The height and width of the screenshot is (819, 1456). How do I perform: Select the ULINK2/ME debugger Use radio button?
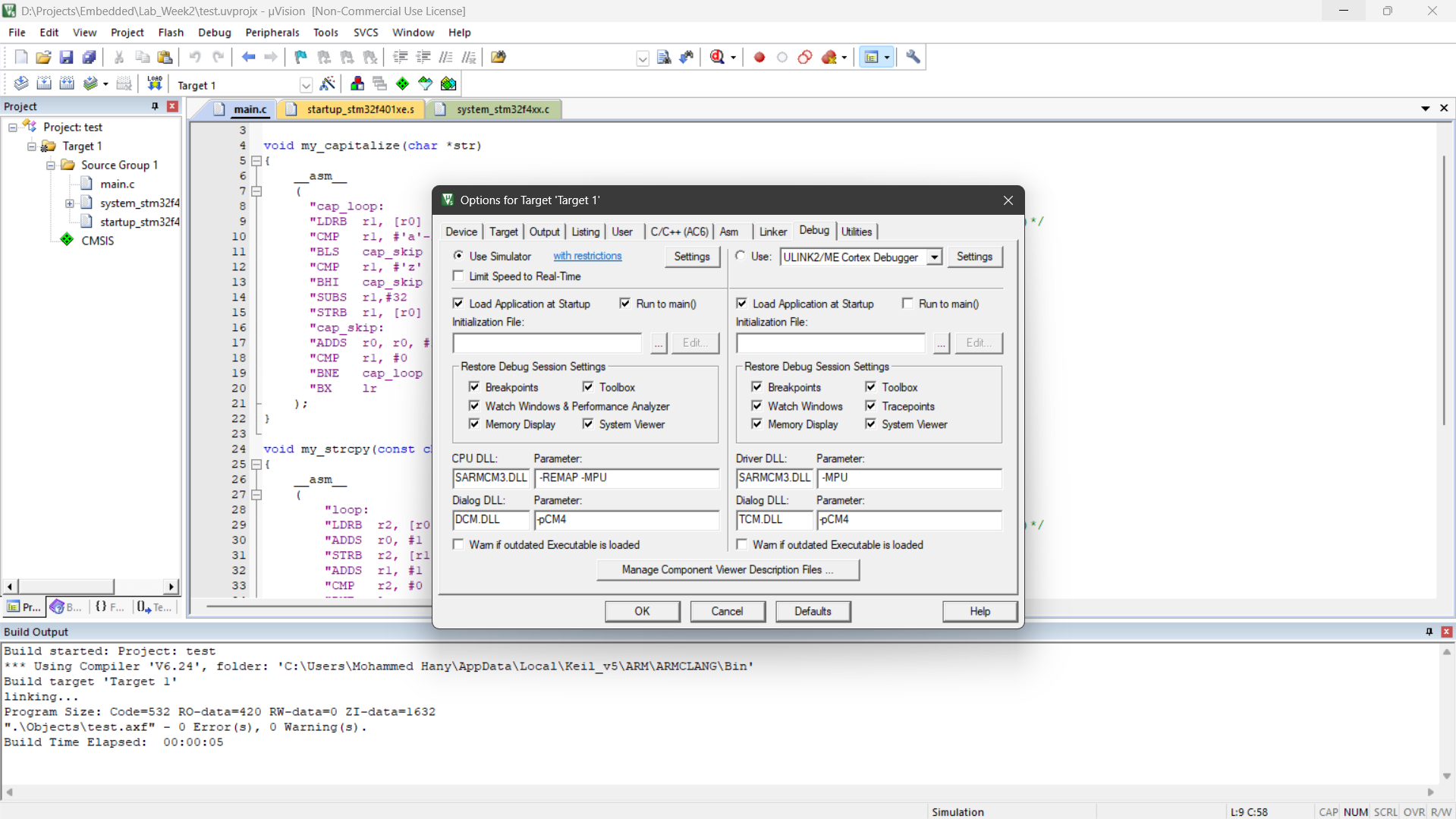(741, 257)
